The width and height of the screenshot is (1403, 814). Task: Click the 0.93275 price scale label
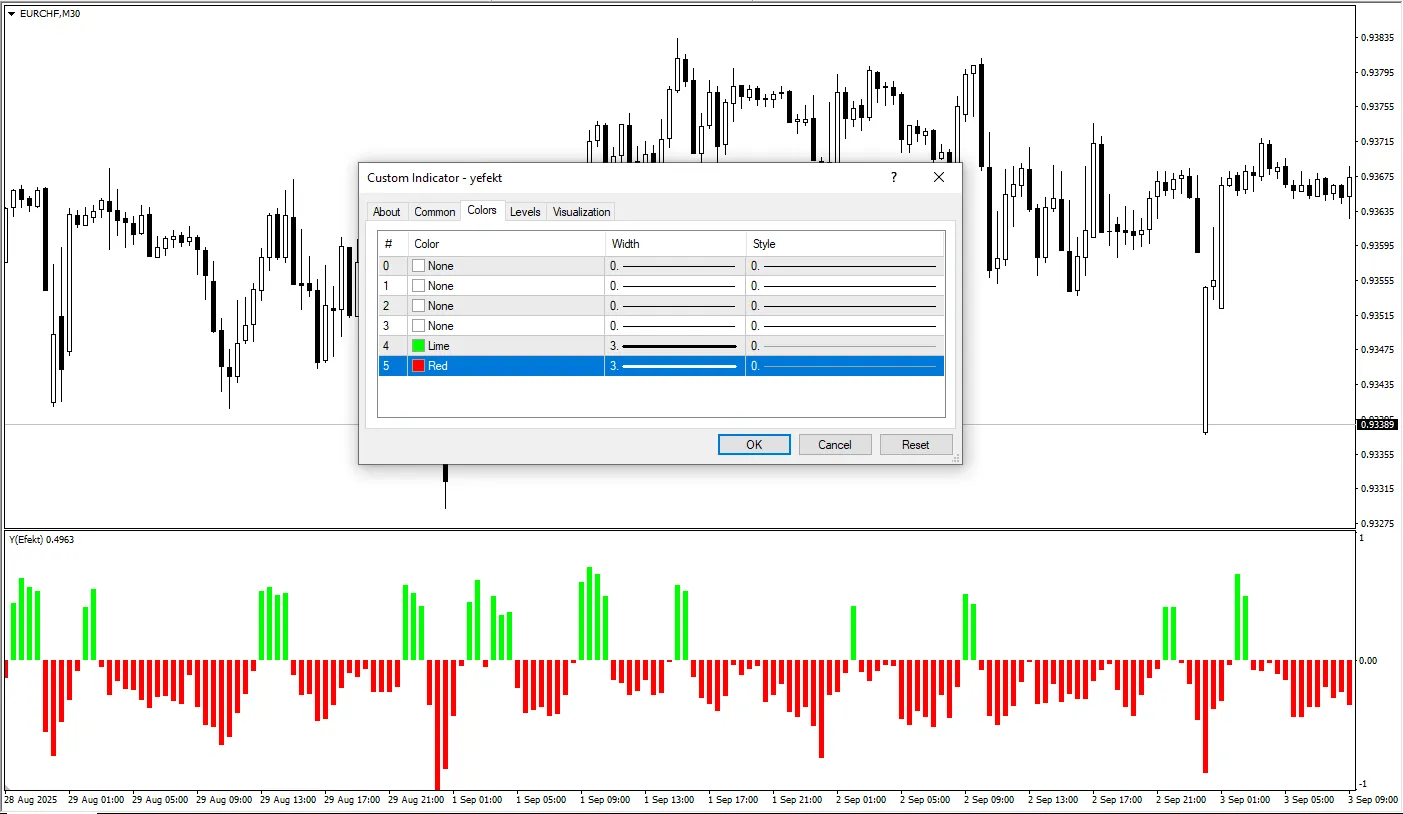click(x=1378, y=523)
